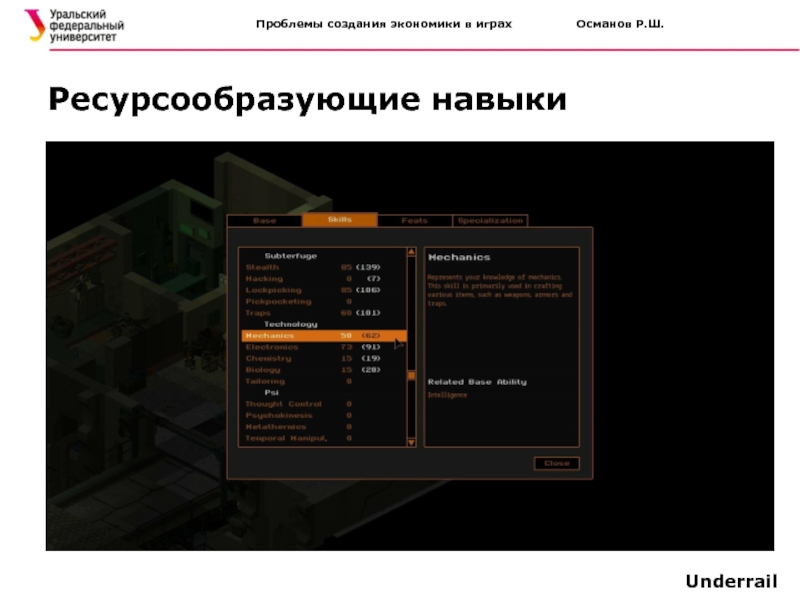Image resolution: width=800 pixels, height=600 pixels.
Task: Switch to the Base tab
Action: [264, 220]
